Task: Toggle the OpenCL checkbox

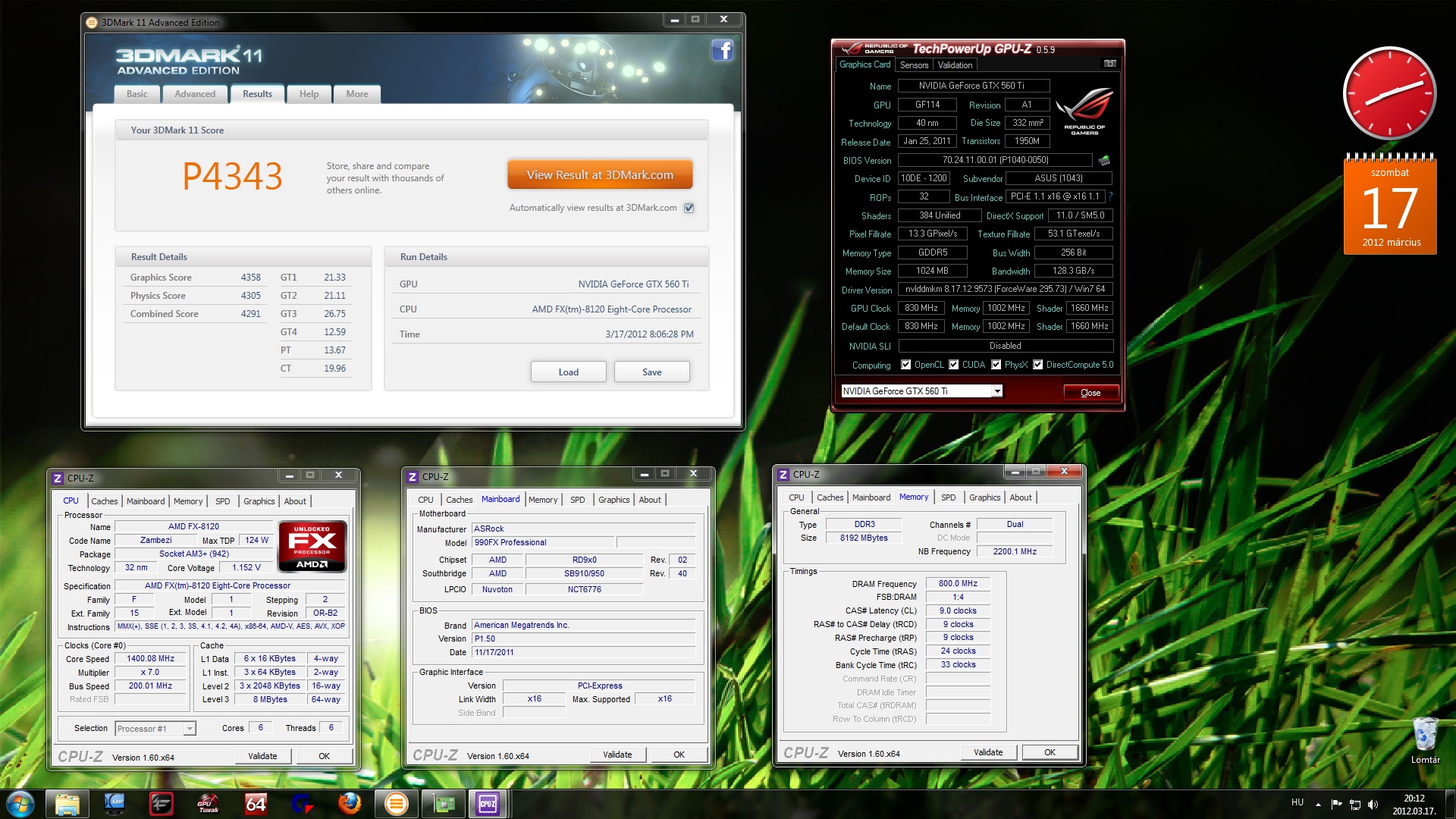Action: 905,365
